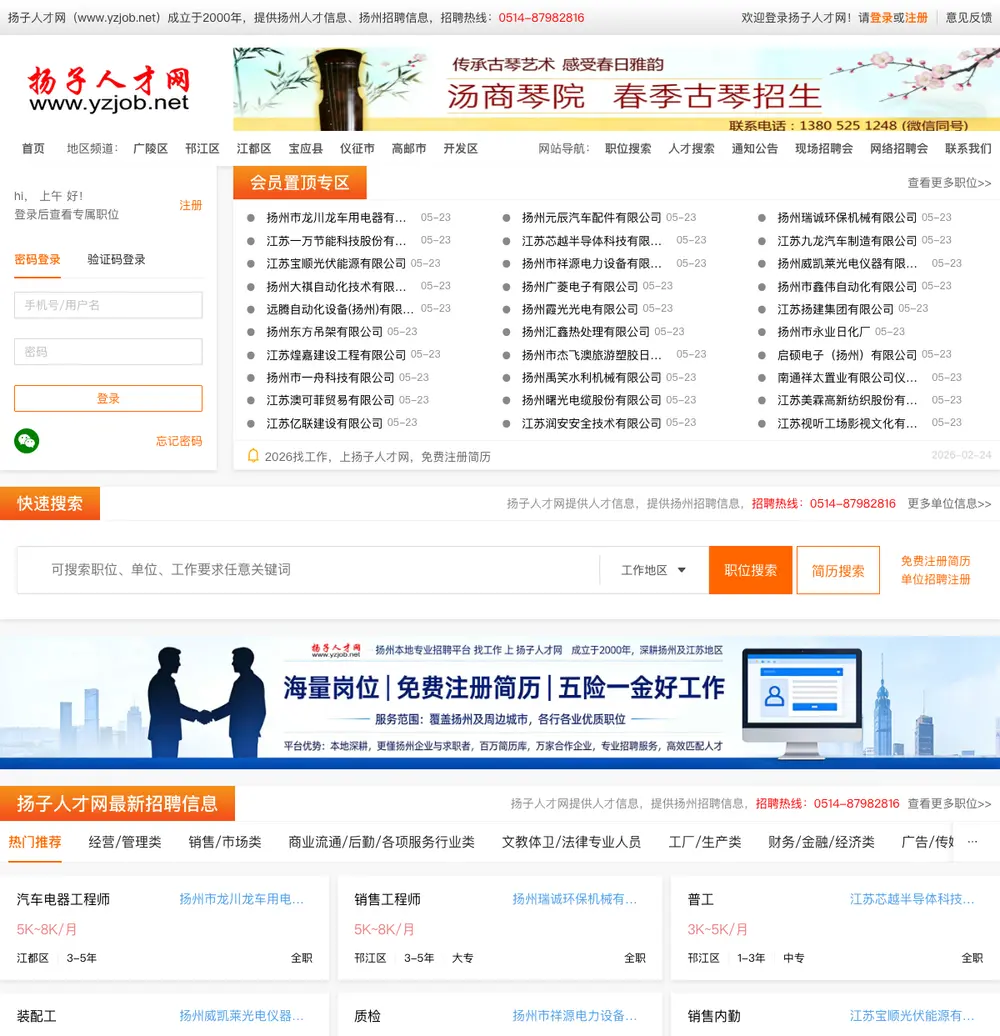Click the 扬子人才网 site logo

[x=109, y=89]
